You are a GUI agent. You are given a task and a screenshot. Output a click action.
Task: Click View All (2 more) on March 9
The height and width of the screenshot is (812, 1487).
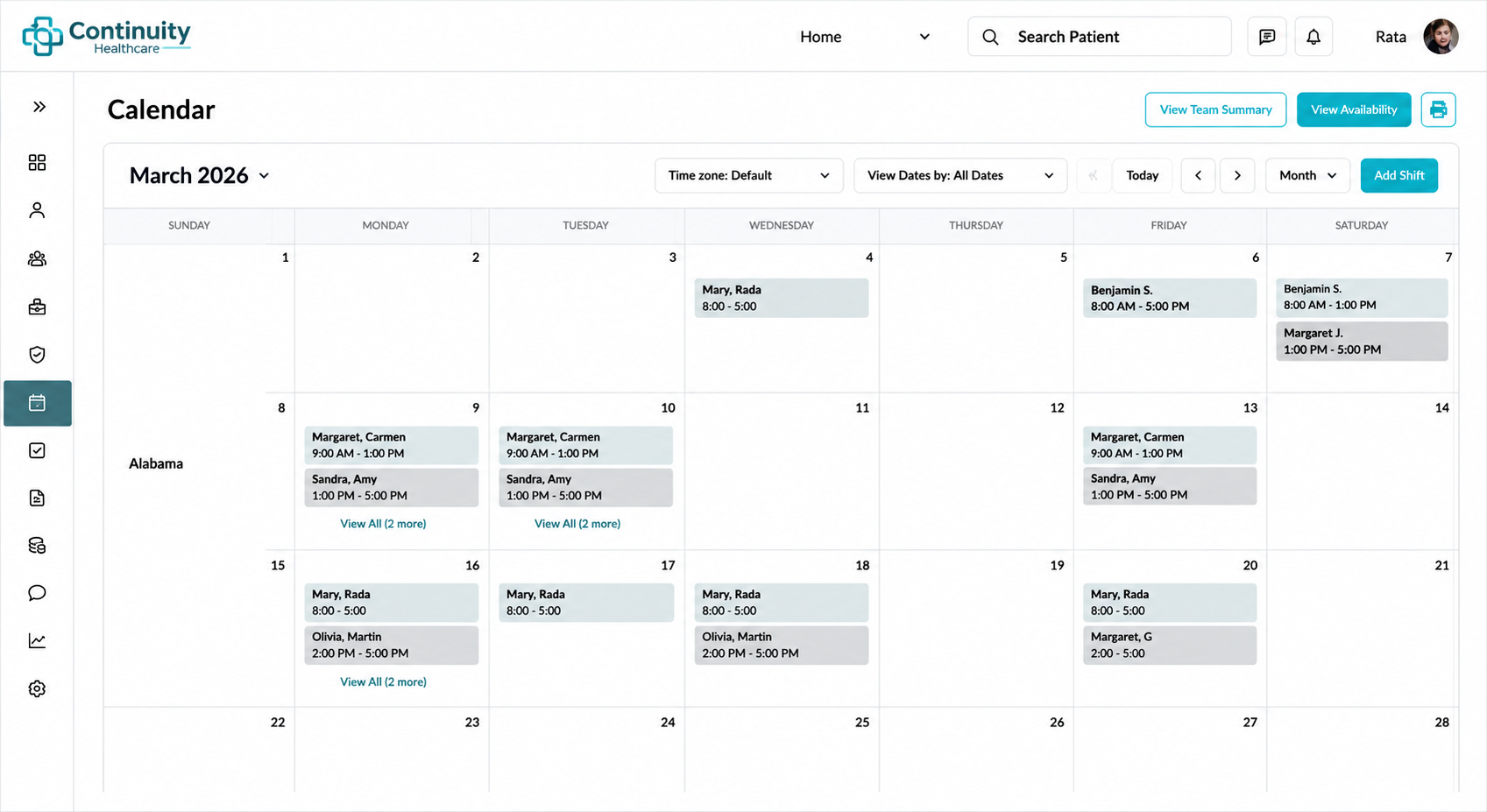click(x=383, y=524)
